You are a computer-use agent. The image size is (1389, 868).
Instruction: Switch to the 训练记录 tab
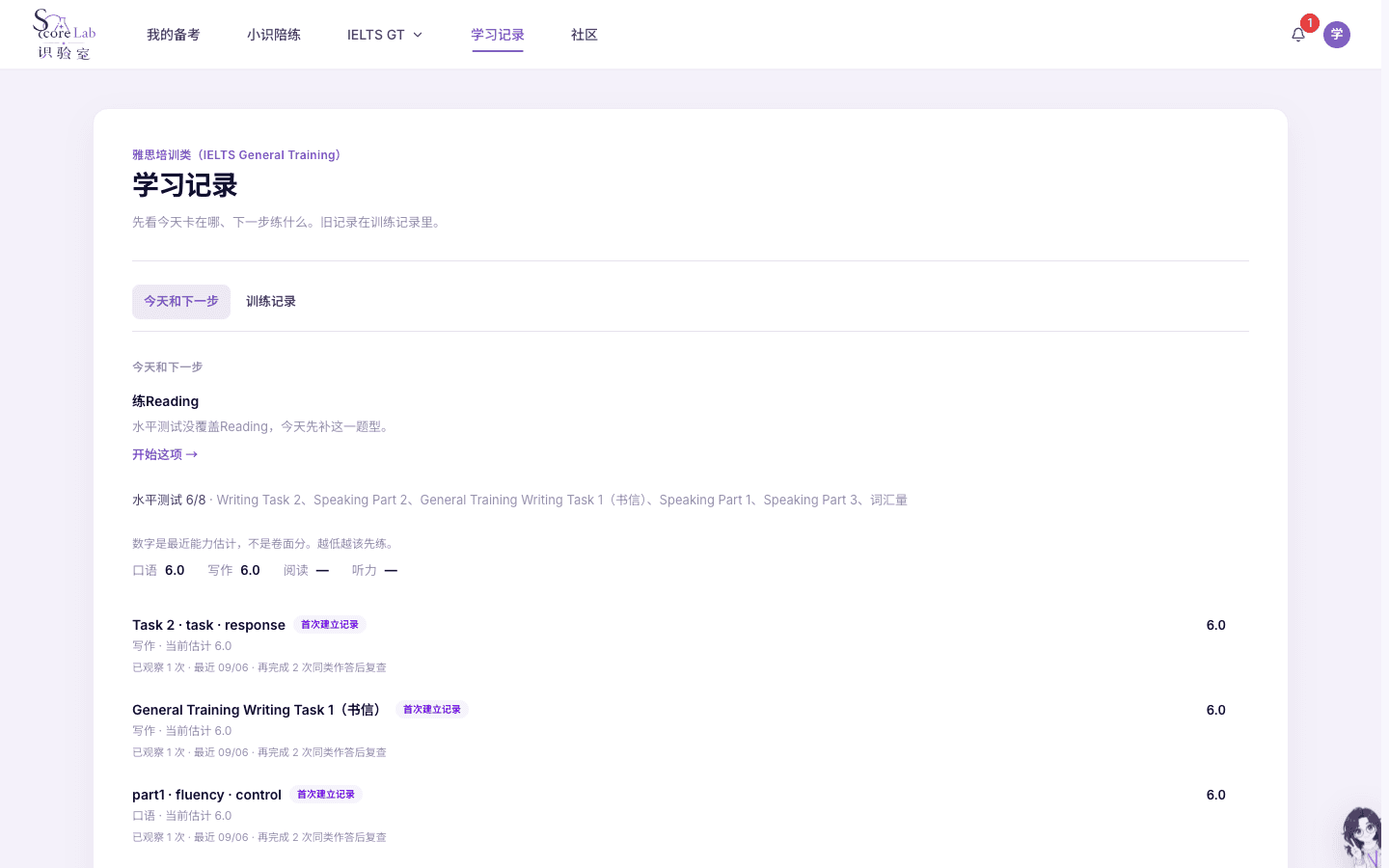click(271, 302)
